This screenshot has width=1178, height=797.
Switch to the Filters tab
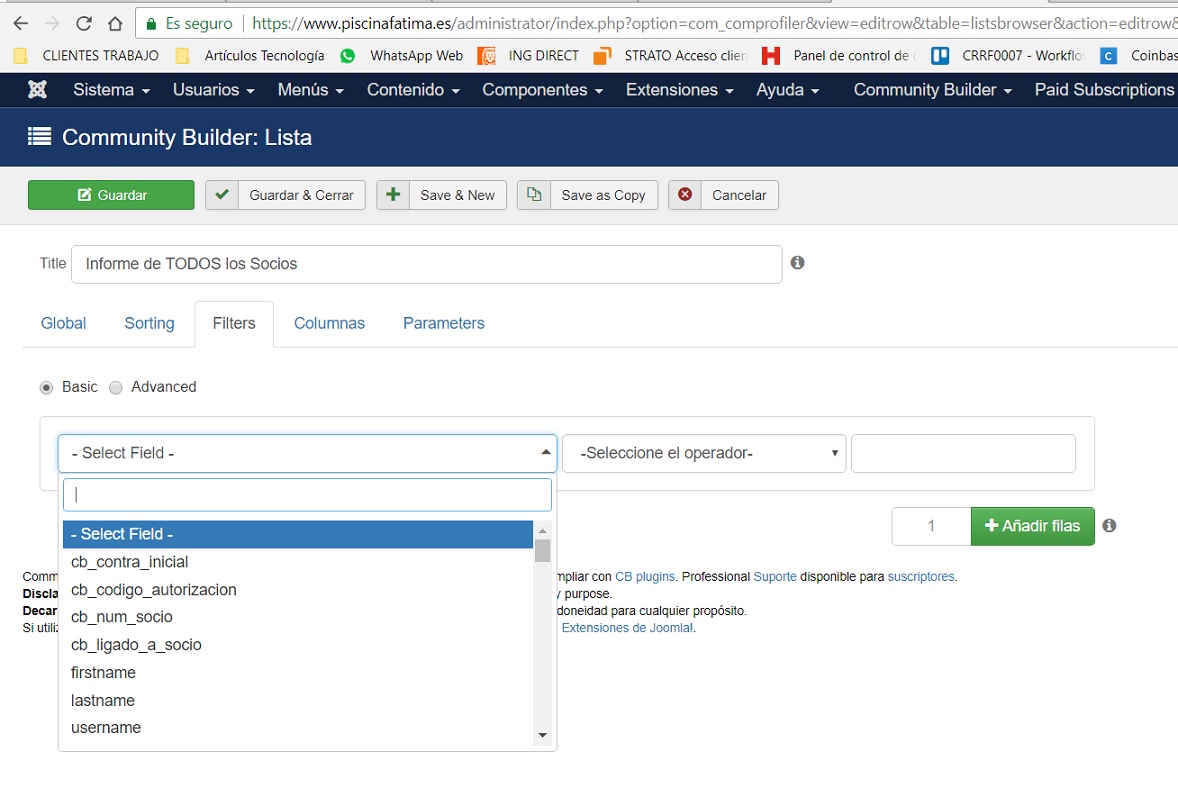point(234,323)
